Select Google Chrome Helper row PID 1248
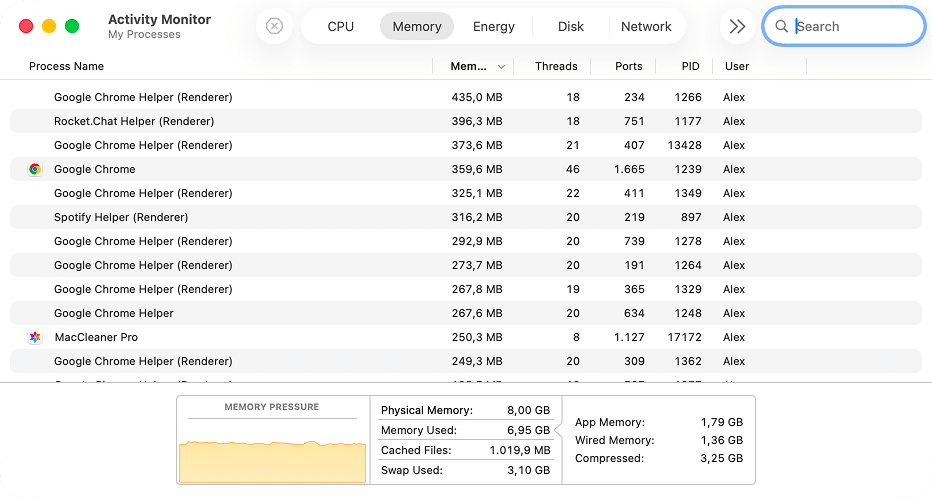 tap(466, 314)
